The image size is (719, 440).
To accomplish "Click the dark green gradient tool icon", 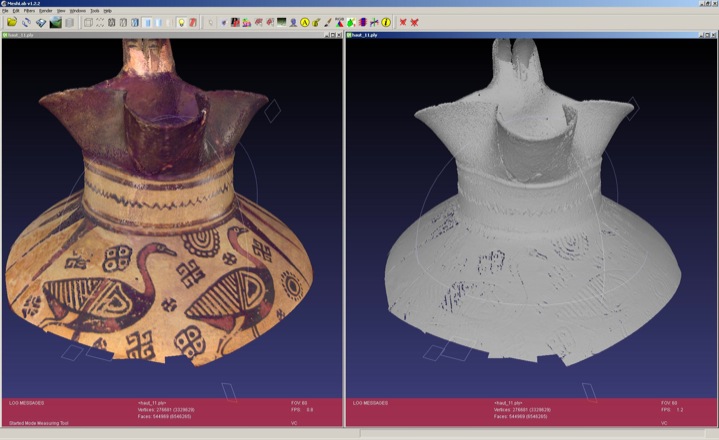I will tap(282, 22).
